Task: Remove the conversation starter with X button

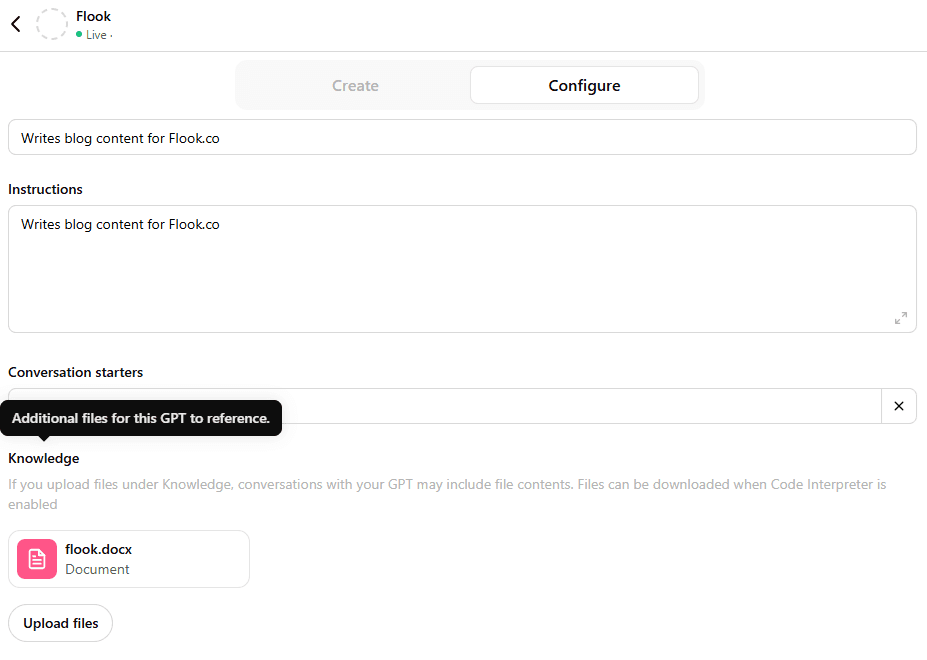Action: [x=899, y=406]
